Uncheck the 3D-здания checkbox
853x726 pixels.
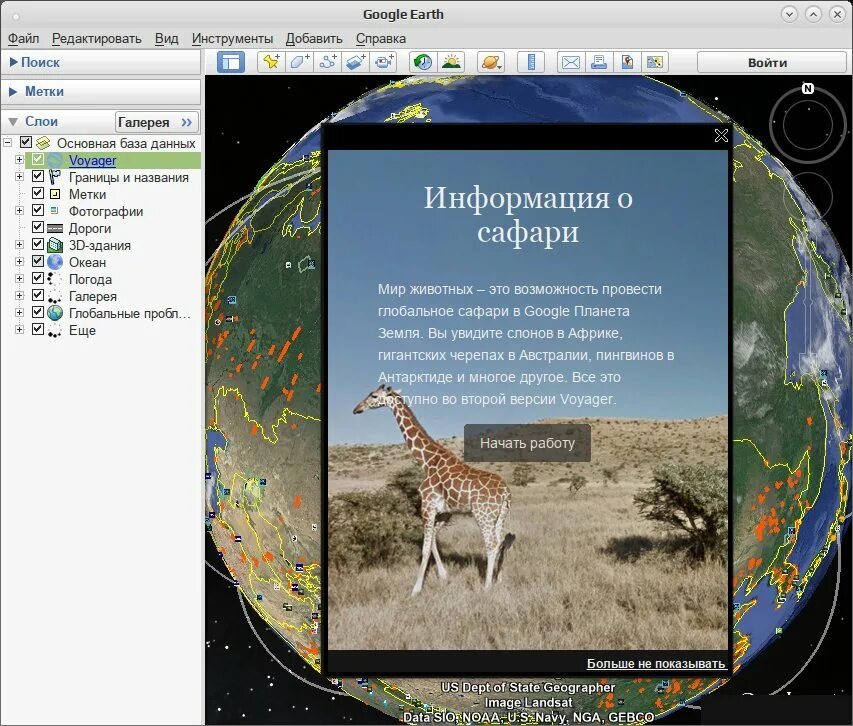[x=38, y=244]
